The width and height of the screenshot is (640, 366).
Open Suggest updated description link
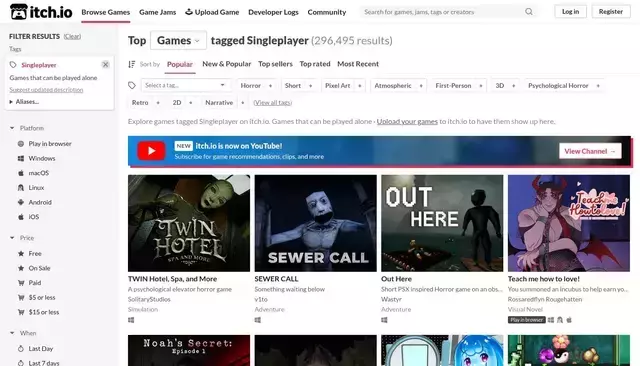point(46,90)
